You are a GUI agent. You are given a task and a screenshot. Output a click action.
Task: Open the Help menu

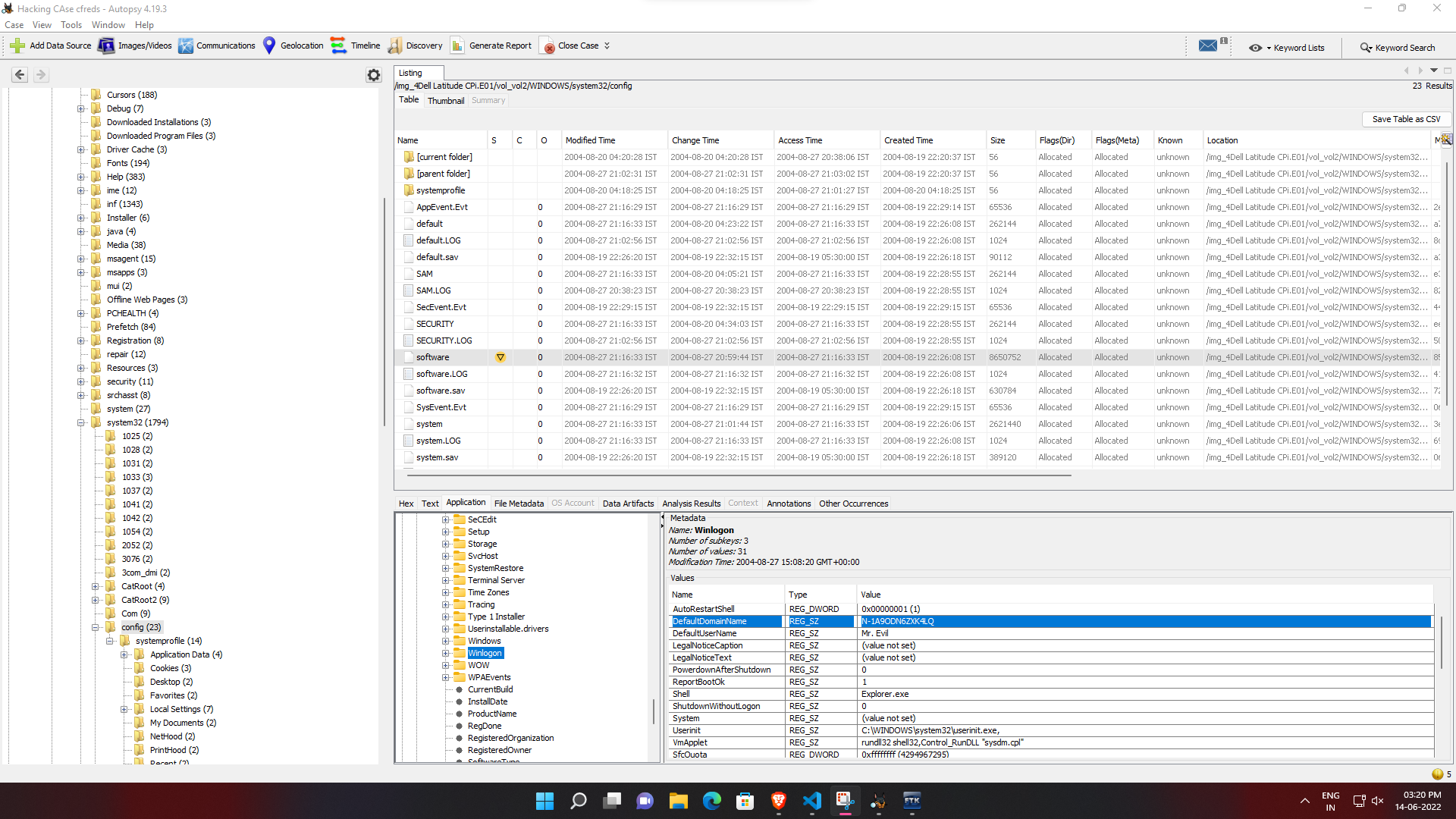pos(144,25)
